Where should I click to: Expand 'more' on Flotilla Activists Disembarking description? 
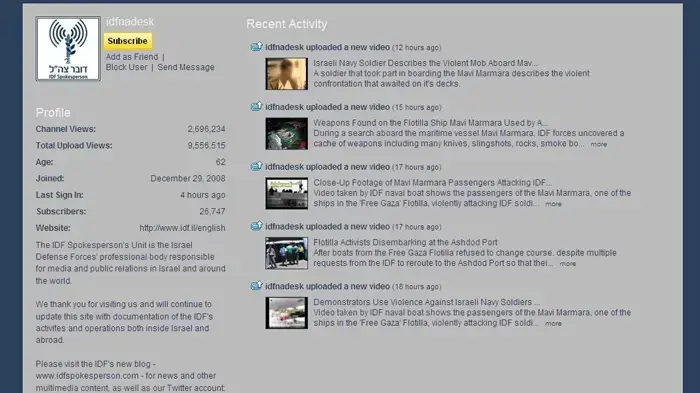(x=568, y=264)
